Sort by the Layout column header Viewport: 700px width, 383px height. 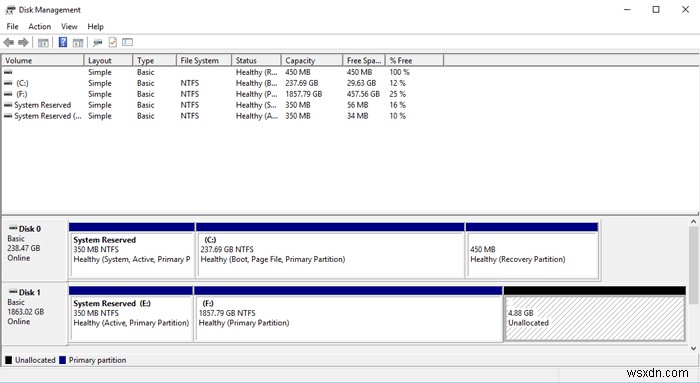pyautogui.click(x=108, y=60)
